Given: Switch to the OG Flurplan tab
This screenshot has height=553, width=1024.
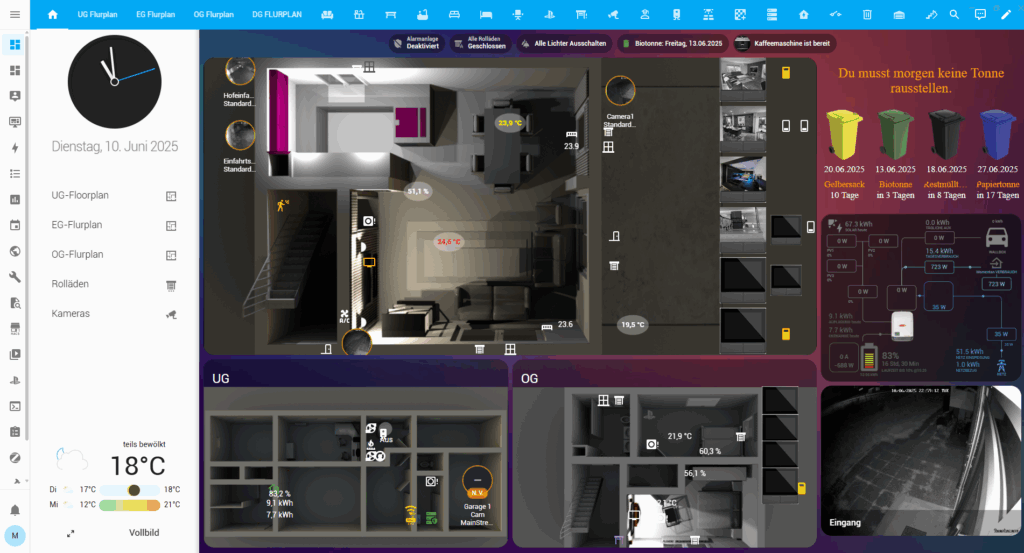Looking at the screenshot, I should click(x=214, y=14).
